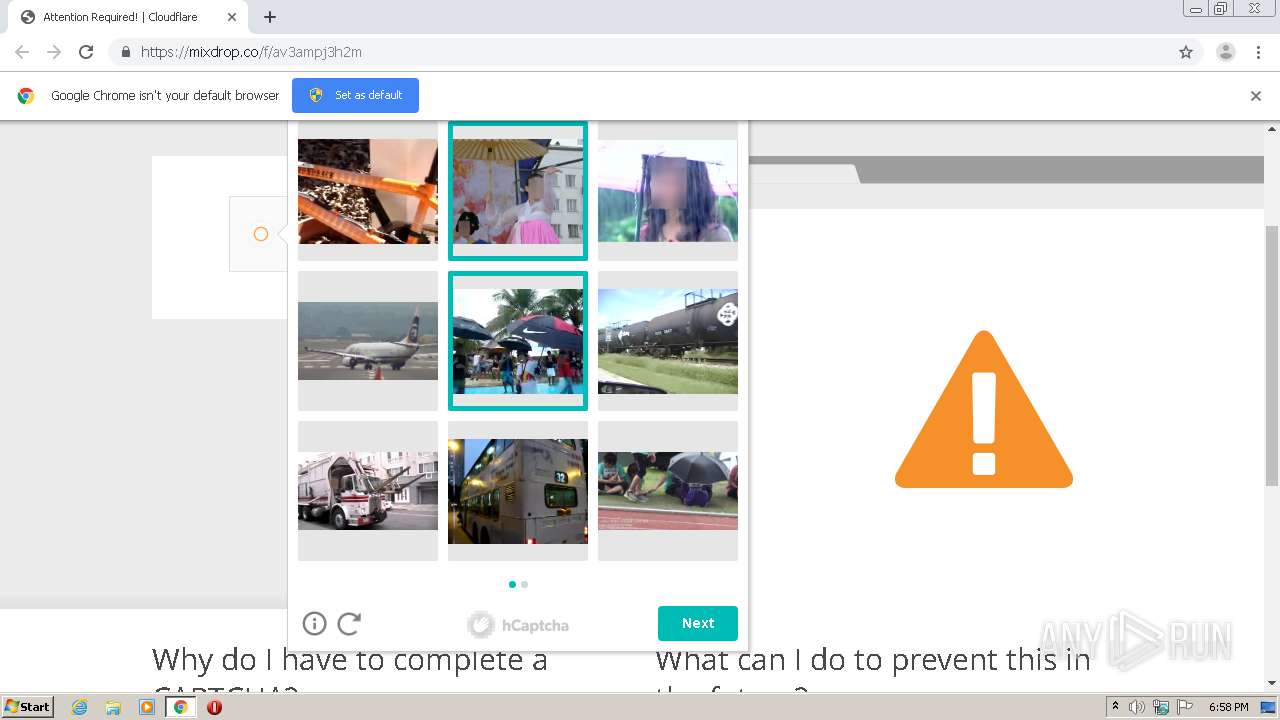The height and width of the screenshot is (720, 1280).
Task: Select the Attention Required! | Cloudflare tab
Action: click(x=128, y=17)
